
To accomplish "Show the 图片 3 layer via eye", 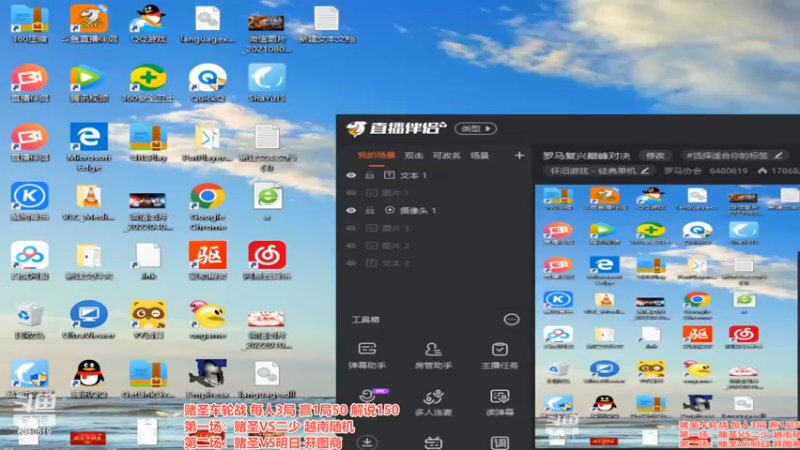I will pos(351,228).
